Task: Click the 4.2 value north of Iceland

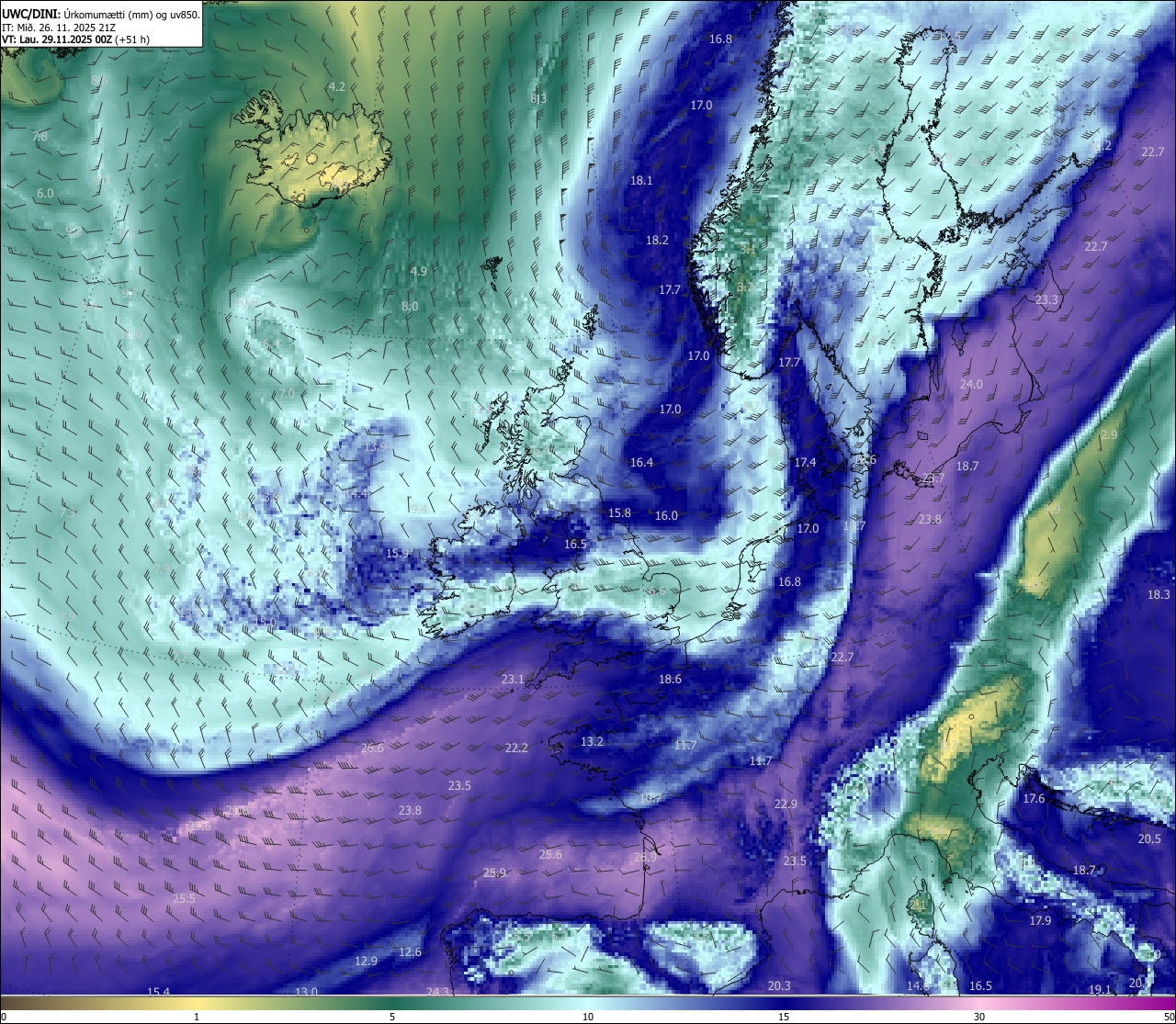Action: [x=336, y=86]
